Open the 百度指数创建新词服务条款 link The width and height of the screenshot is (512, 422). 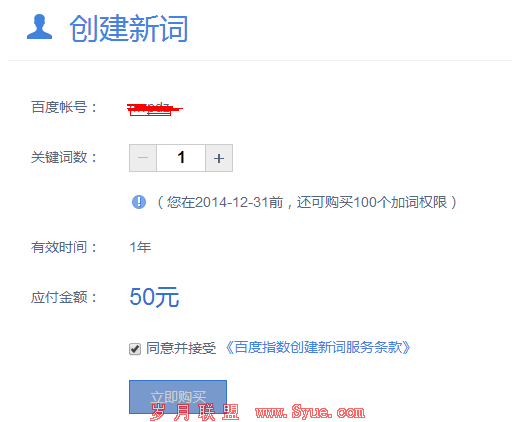318,348
